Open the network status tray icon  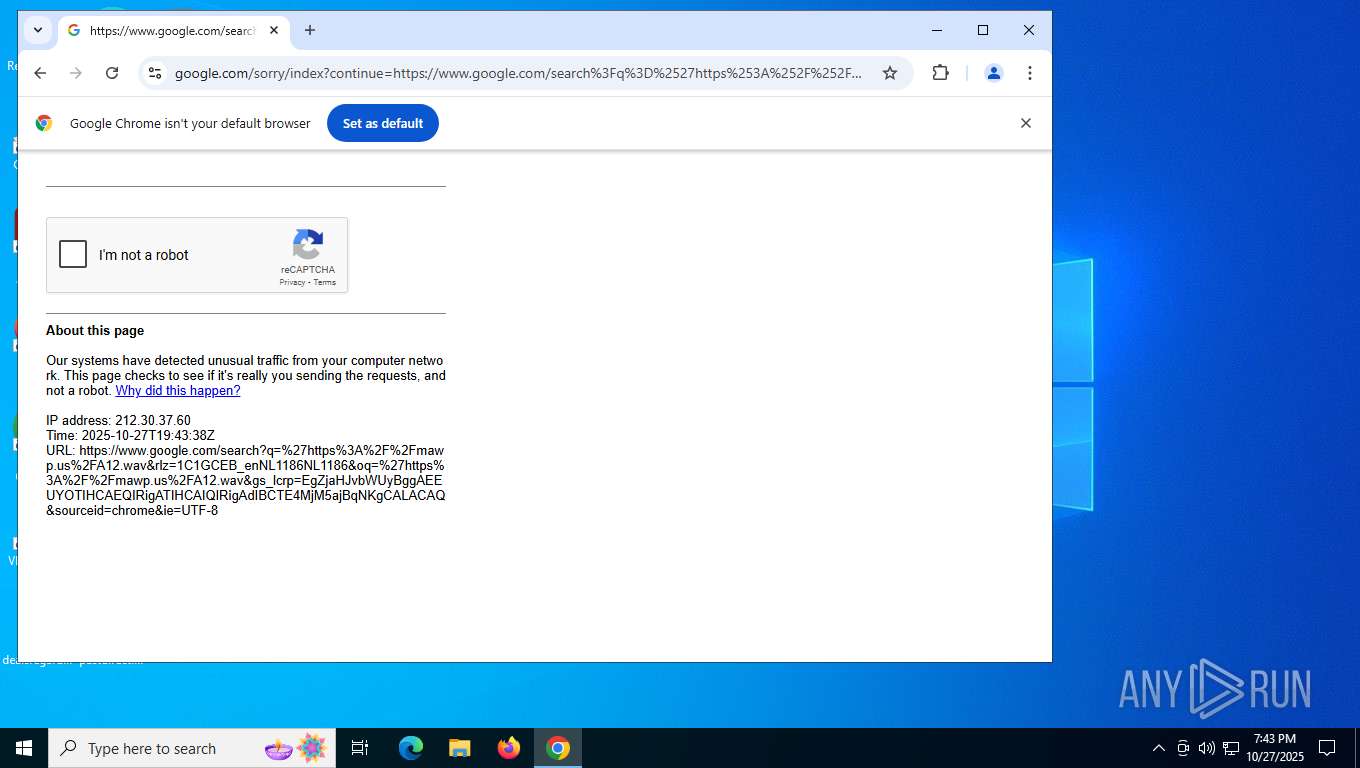coord(1231,748)
